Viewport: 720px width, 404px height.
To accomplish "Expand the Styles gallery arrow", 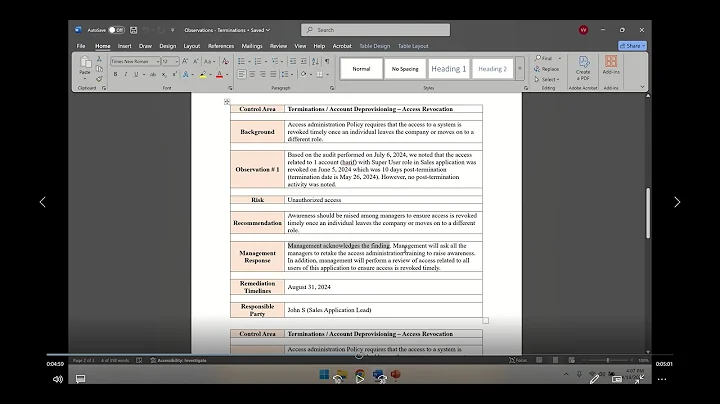I will tap(520, 69).
